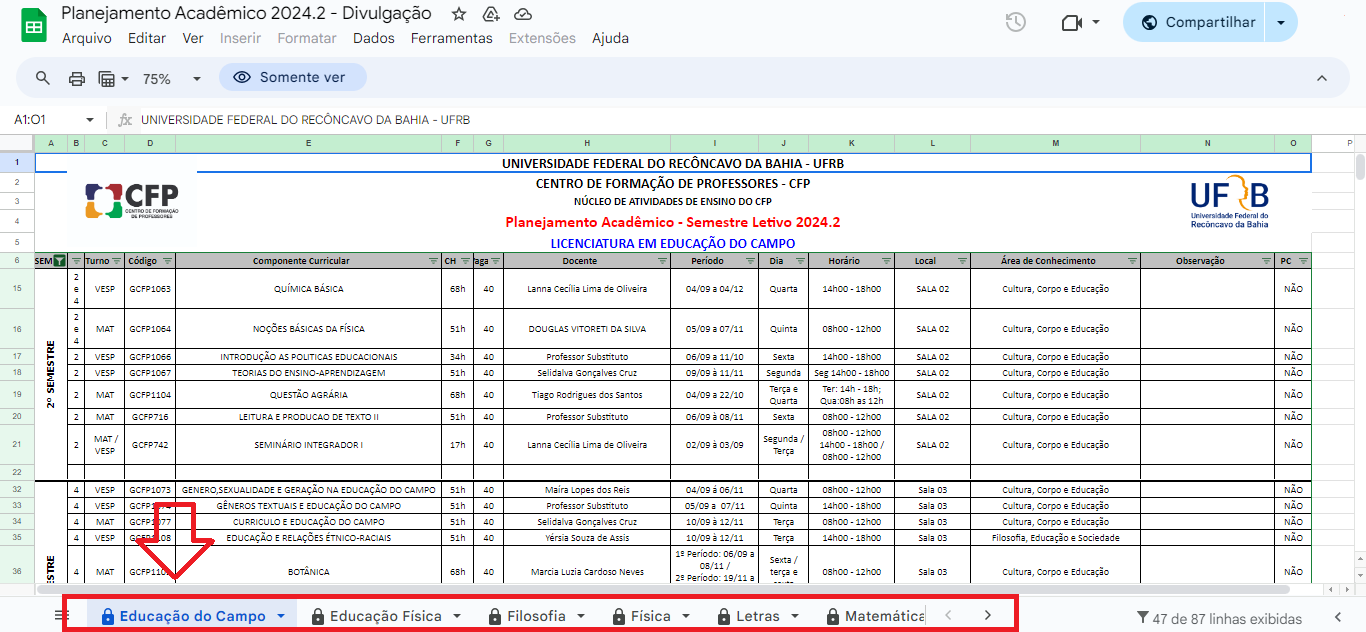Open version history
This screenshot has width=1366, height=632.
coord(1015,21)
